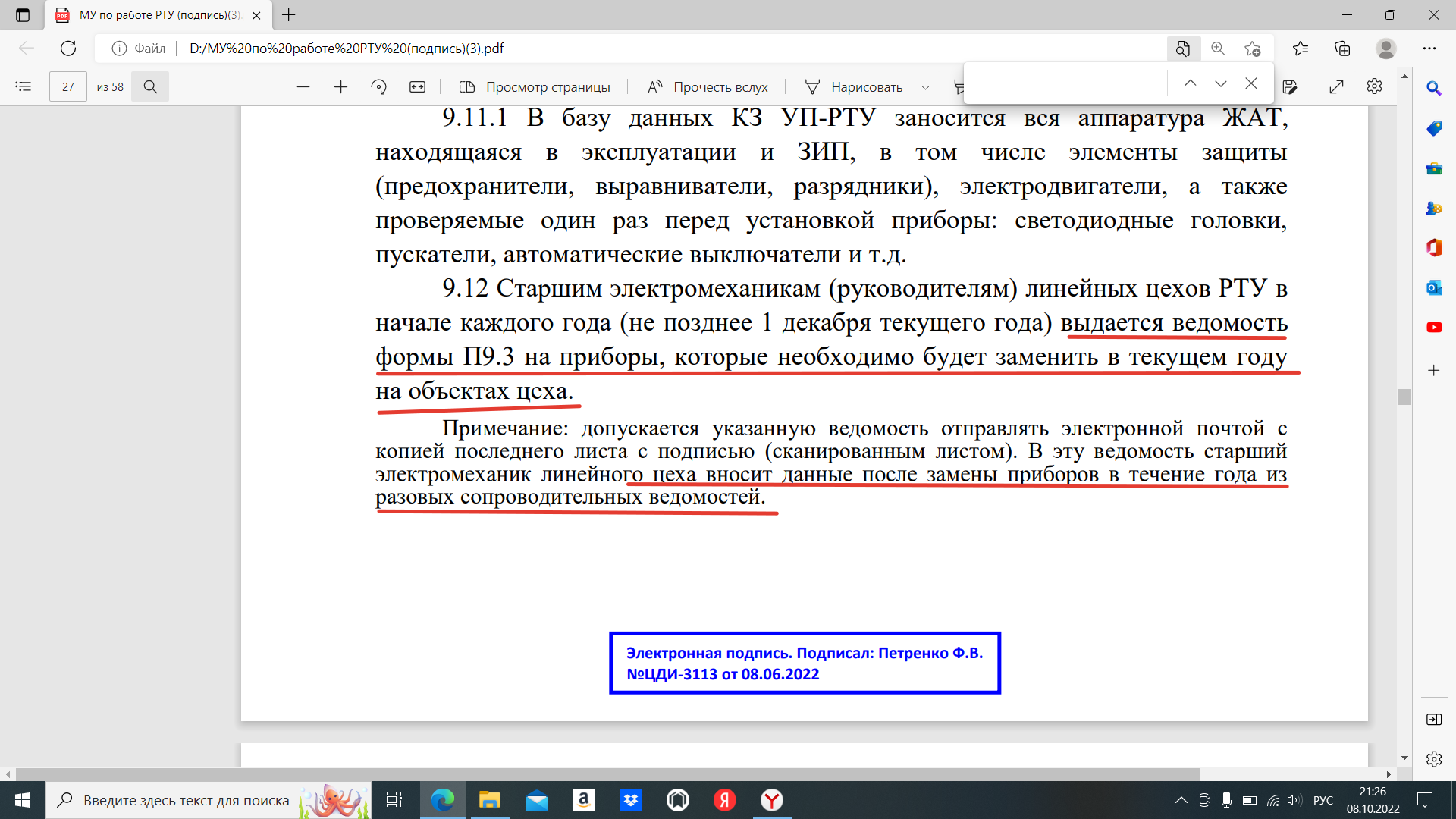Open the Outlook sidebar icon
1456x819 pixels.
[x=1433, y=287]
